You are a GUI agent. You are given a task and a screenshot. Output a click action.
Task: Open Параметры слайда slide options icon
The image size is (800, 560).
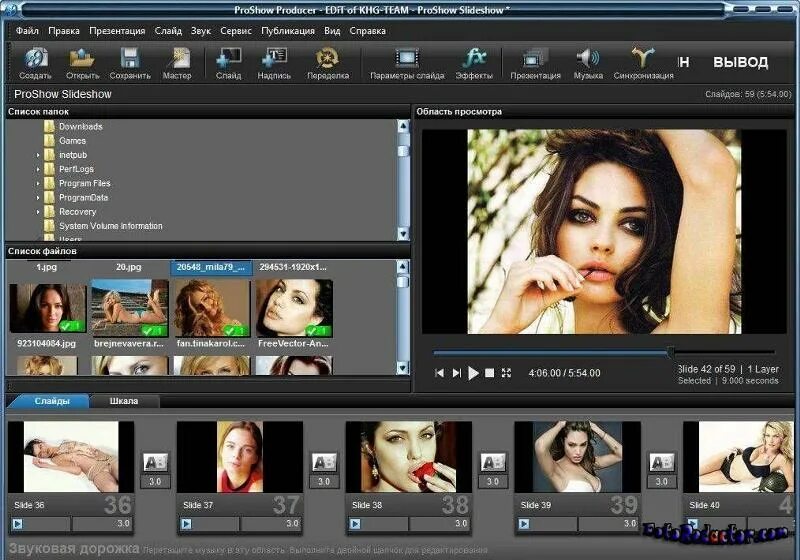[x=407, y=58]
